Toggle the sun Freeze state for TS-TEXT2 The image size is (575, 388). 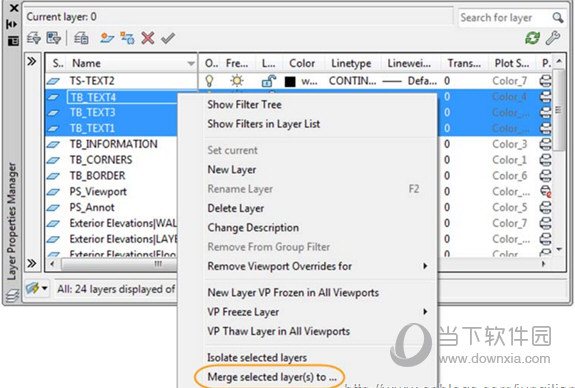(x=237, y=81)
